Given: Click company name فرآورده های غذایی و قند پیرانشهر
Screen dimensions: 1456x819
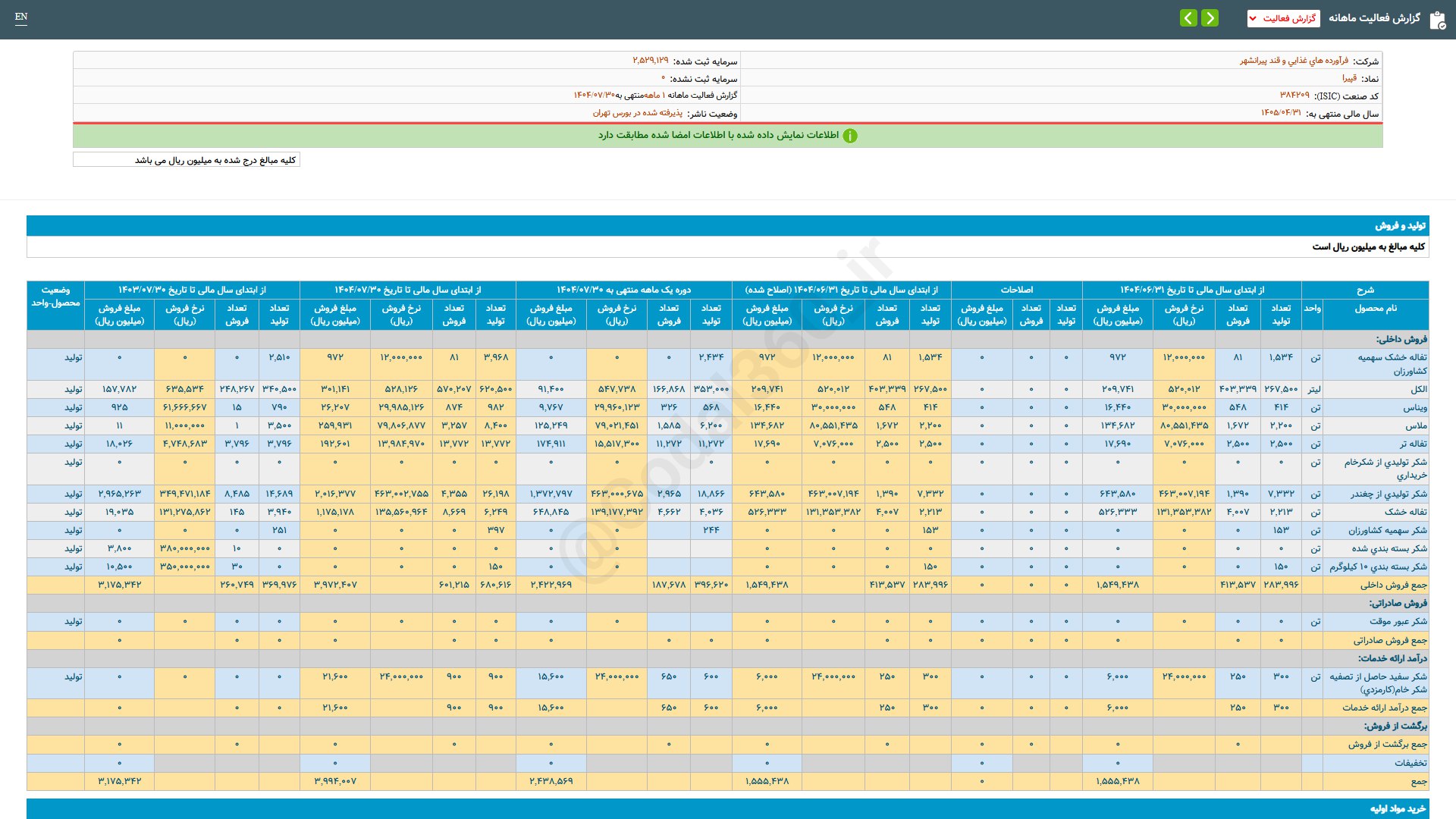Looking at the screenshot, I should click(x=1294, y=61).
